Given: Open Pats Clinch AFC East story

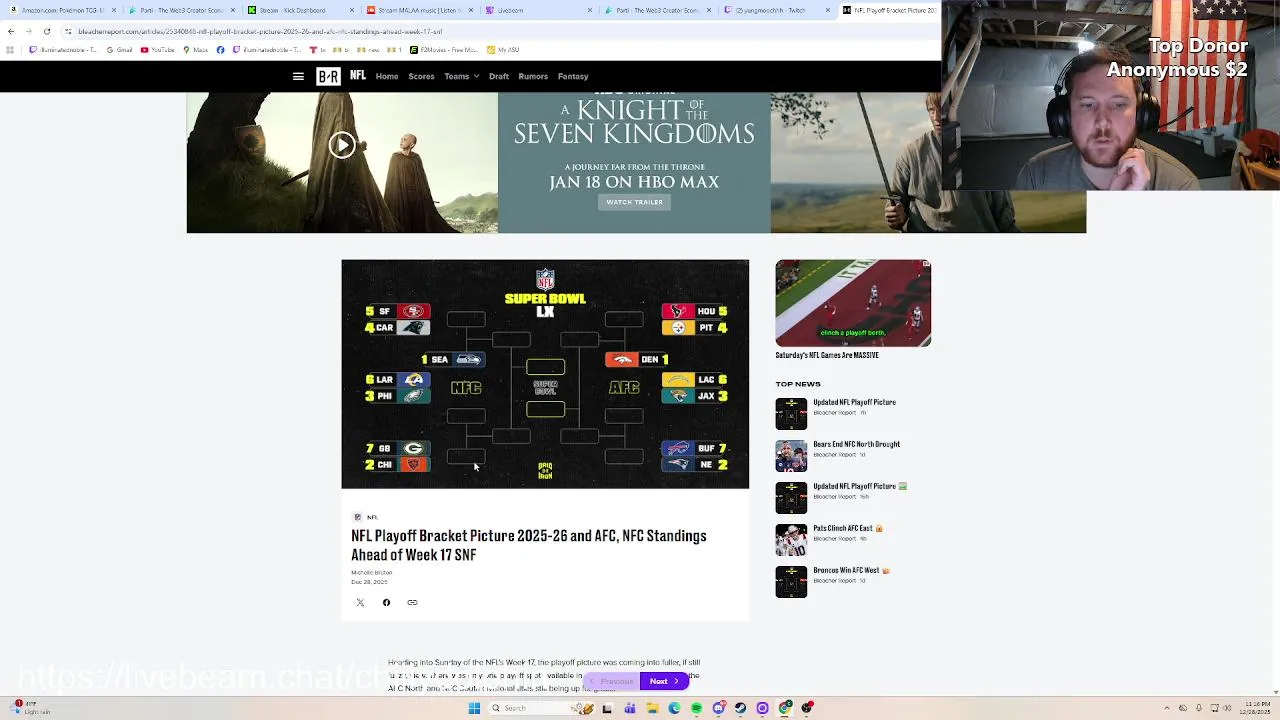Looking at the screenshot, I should 847,528.
